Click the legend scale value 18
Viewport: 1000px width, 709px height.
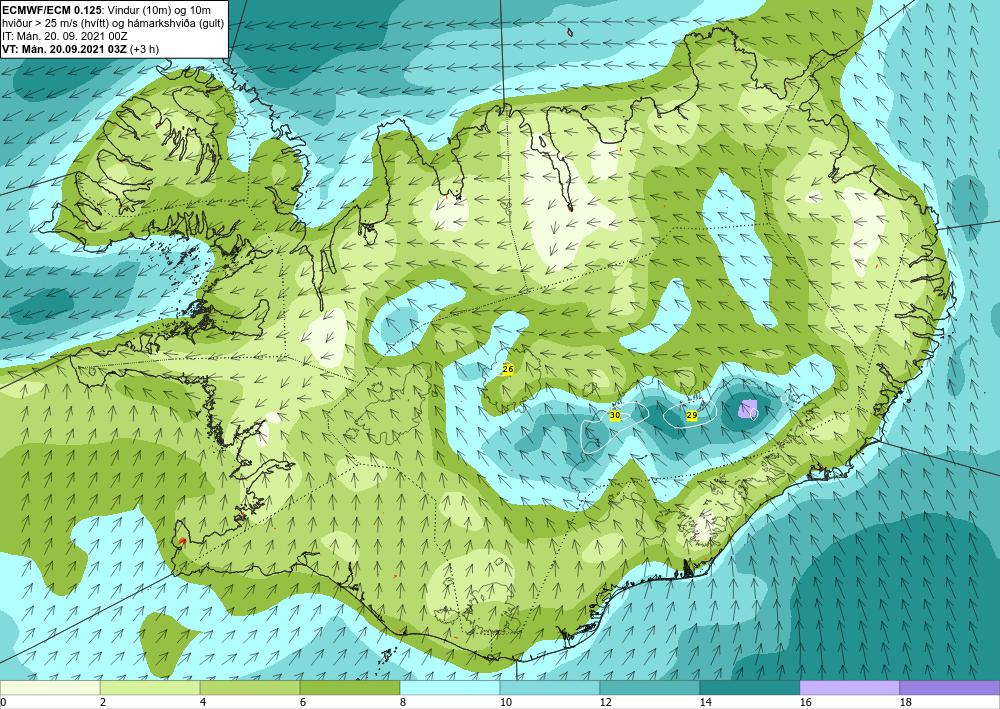click(x=906, y=702)
